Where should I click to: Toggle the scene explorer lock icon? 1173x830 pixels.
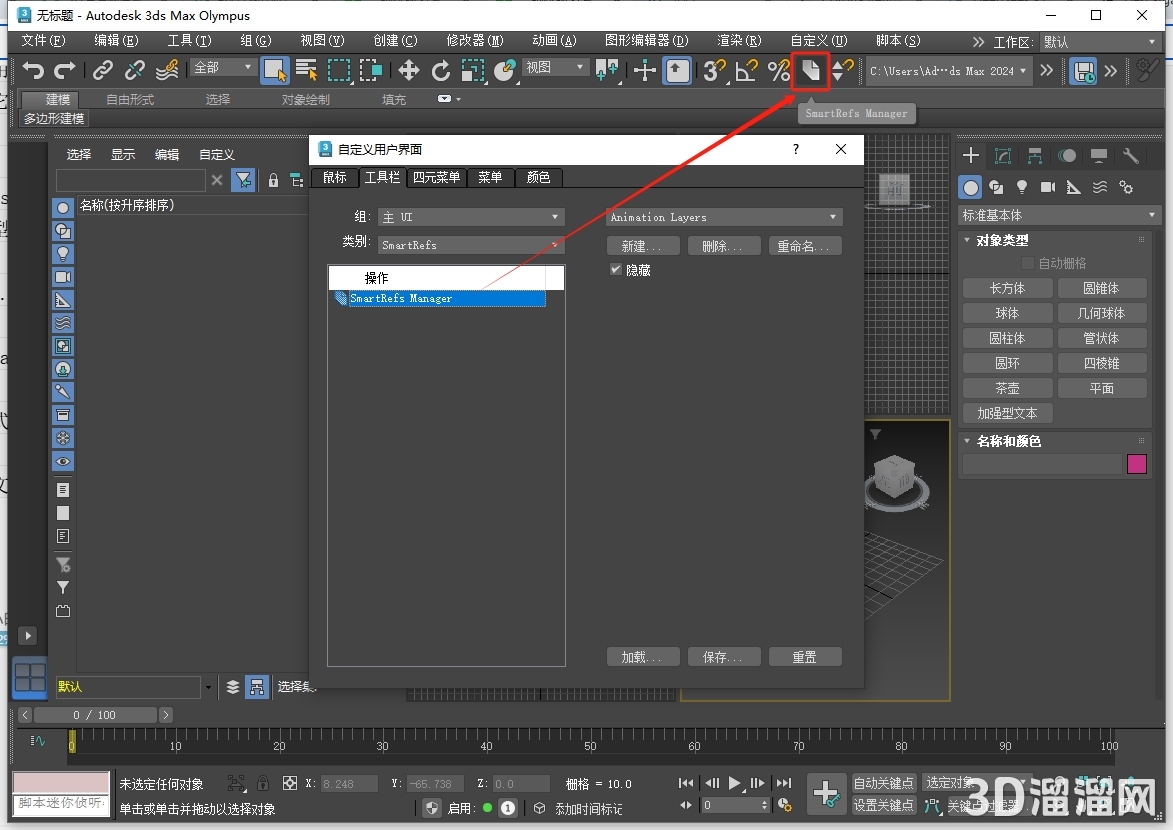[x=273, y=180]
